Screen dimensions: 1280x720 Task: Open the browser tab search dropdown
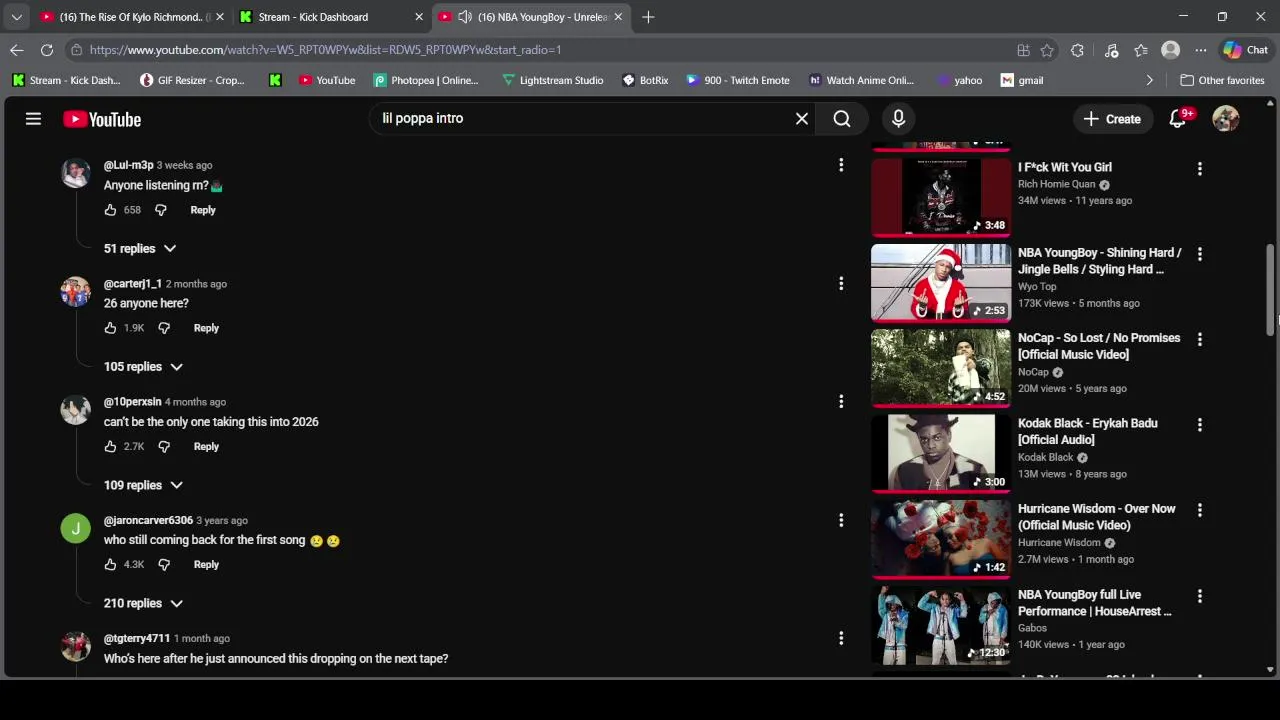click(16, 17)
